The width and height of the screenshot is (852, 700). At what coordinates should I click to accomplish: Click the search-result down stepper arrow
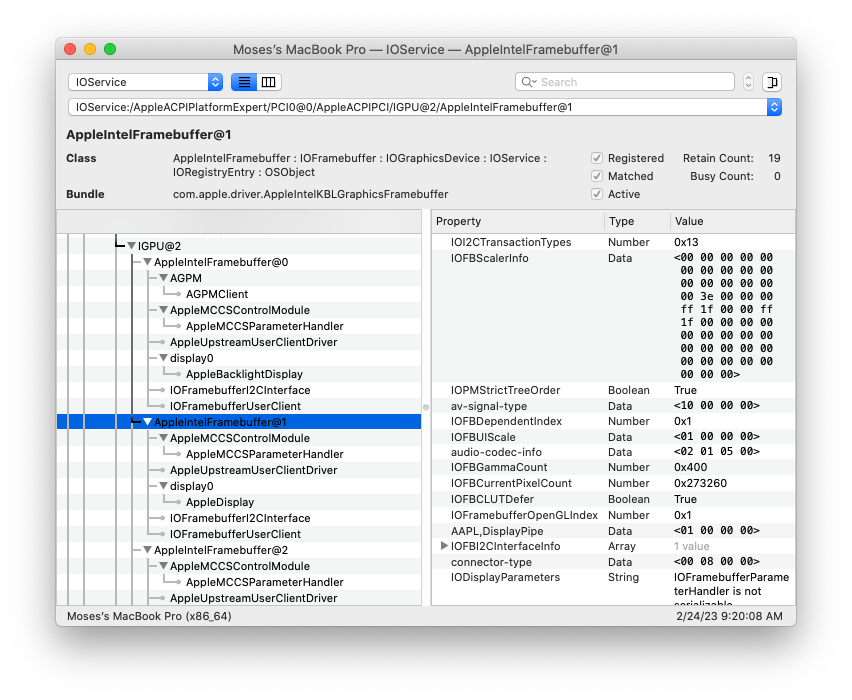(x=748, y=86)
